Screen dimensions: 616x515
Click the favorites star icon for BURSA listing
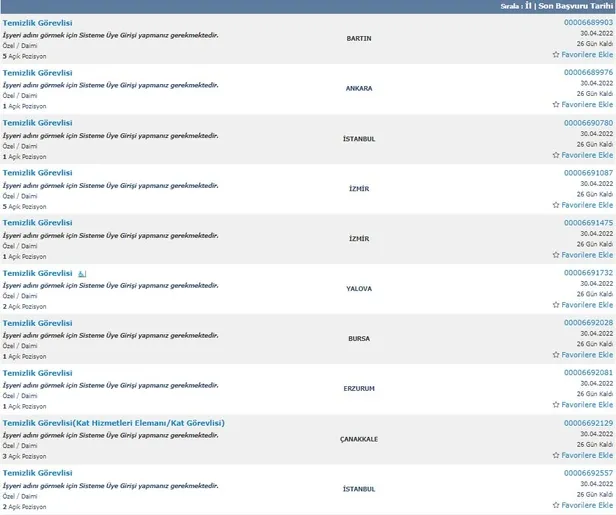pos(556,354)
